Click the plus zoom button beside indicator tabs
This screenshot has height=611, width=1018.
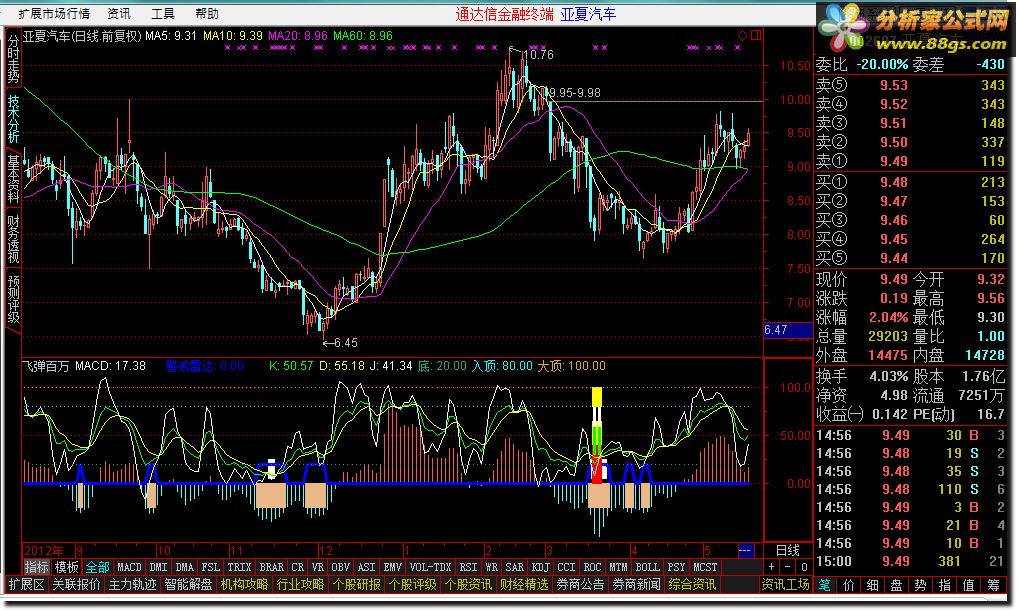point(772,567)
